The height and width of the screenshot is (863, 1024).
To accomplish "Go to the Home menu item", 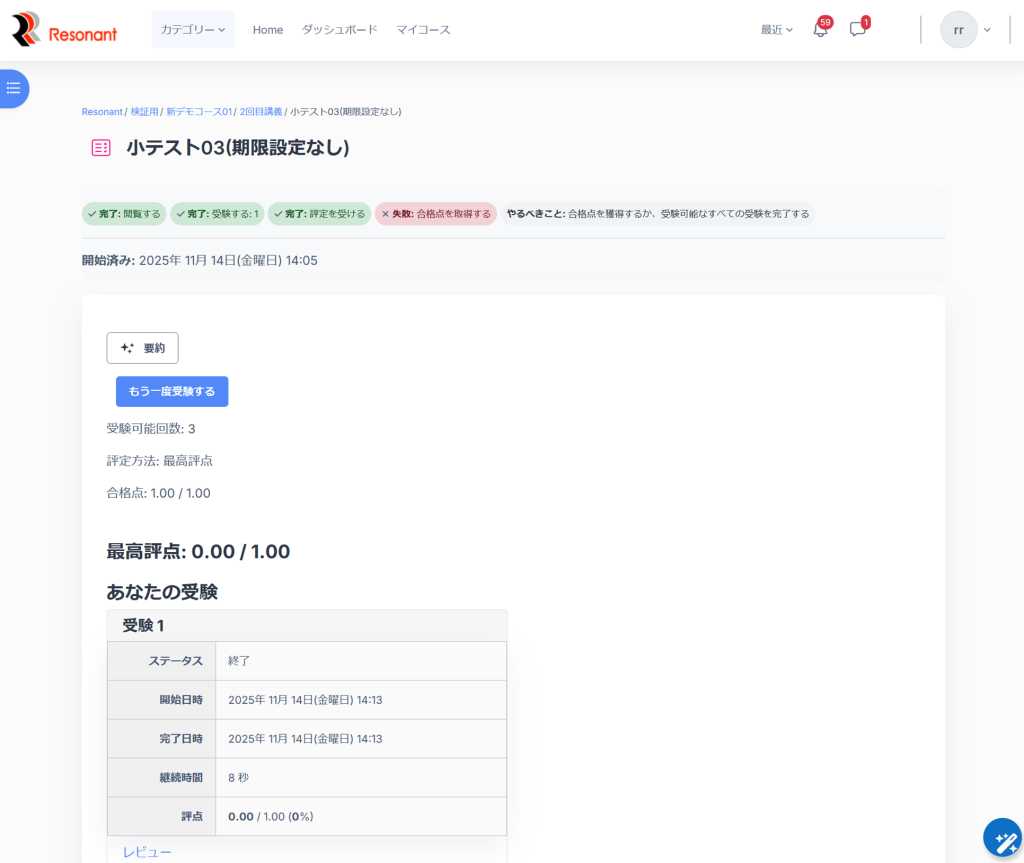I will click(268, 30).
